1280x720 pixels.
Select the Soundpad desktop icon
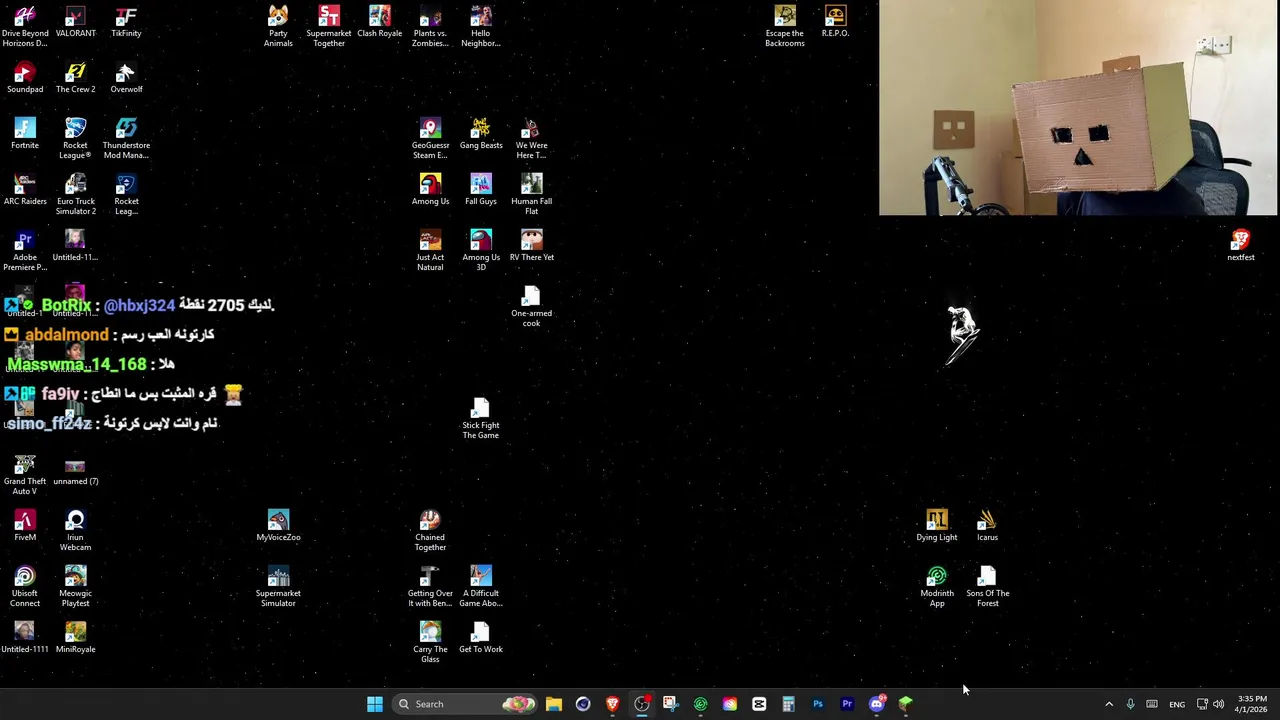(x=25, y=78)
